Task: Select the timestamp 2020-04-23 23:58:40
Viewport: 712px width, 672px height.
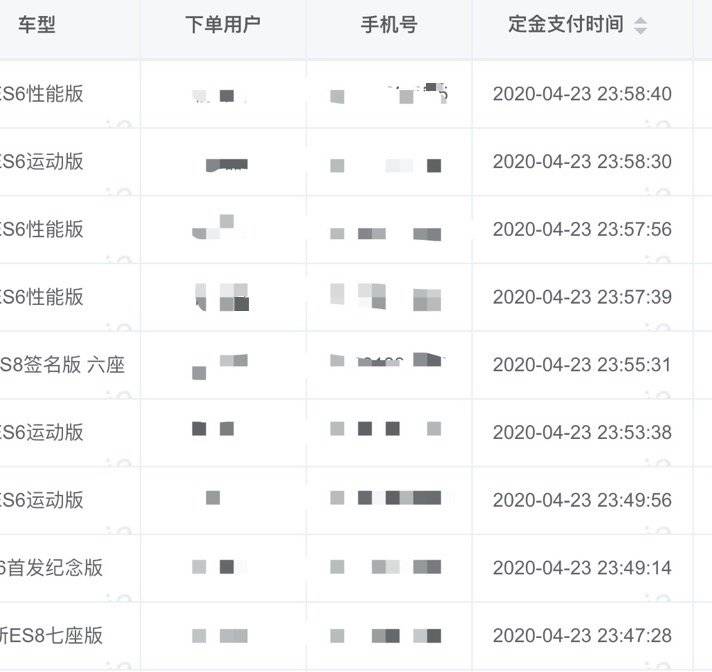Action: click(x=582, y=94)
